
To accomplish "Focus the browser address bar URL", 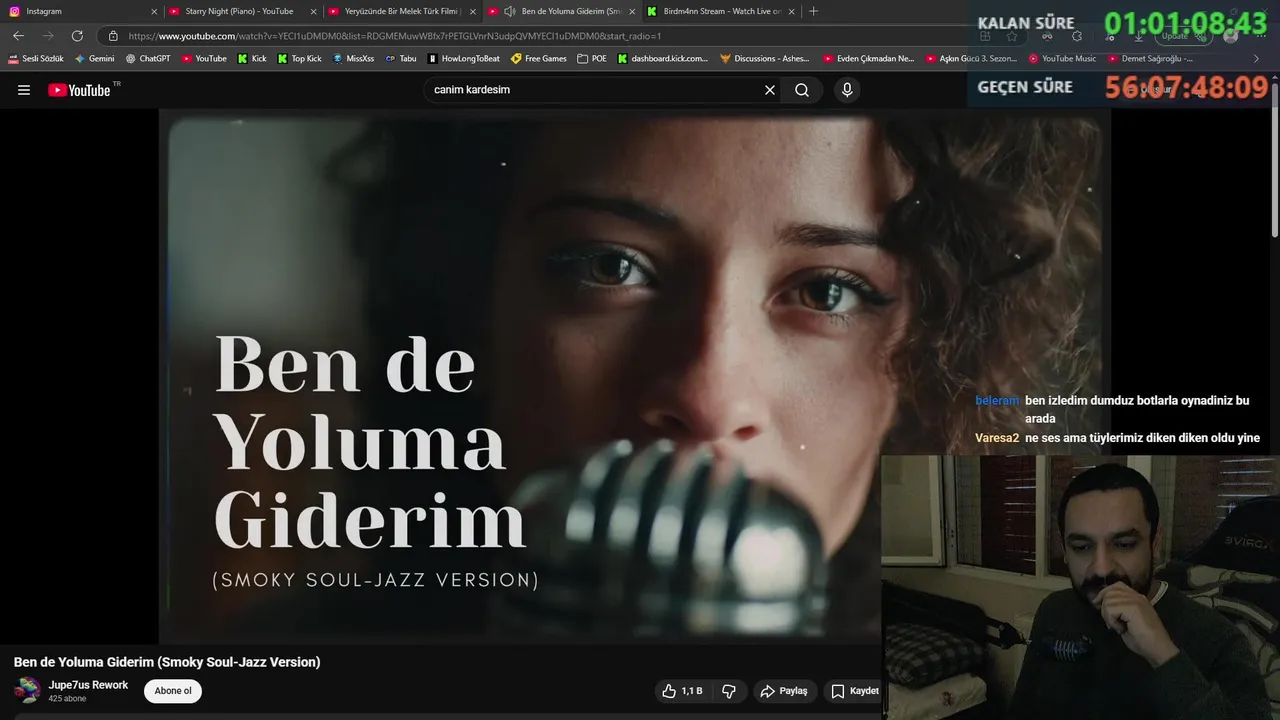I will click(395, 36).
